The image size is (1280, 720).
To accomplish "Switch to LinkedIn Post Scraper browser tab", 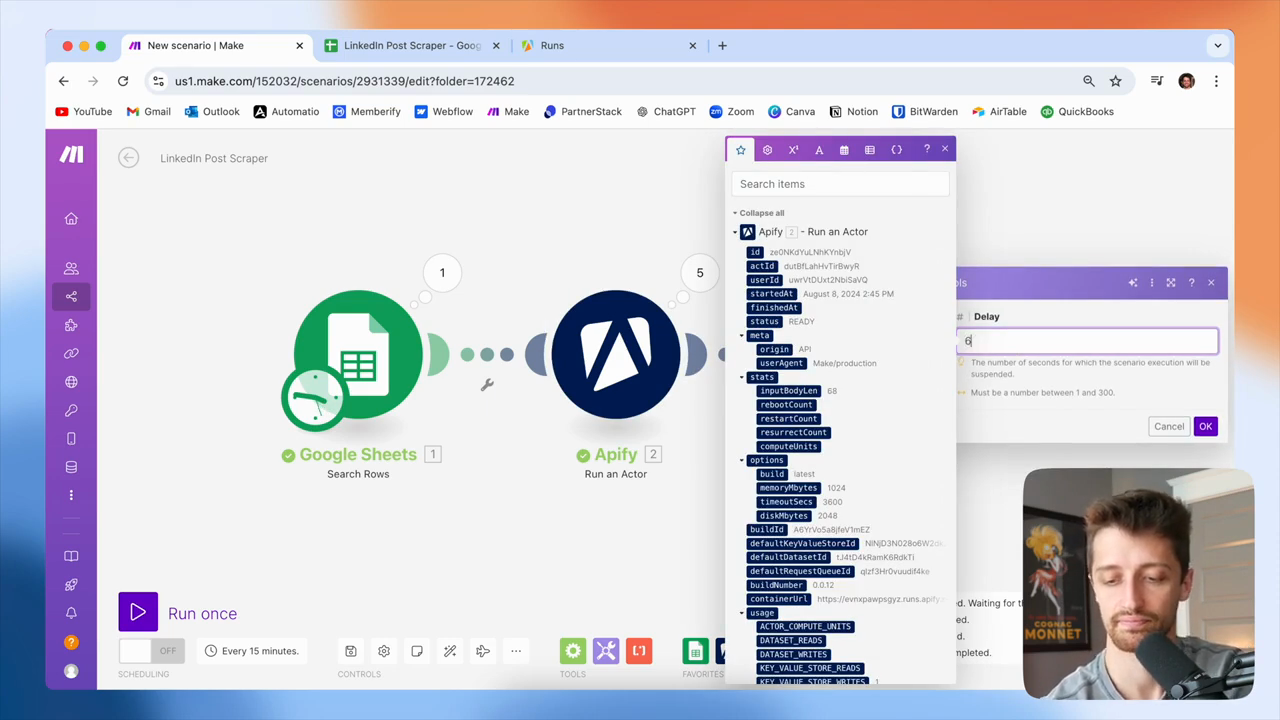I will pos(412,45).
